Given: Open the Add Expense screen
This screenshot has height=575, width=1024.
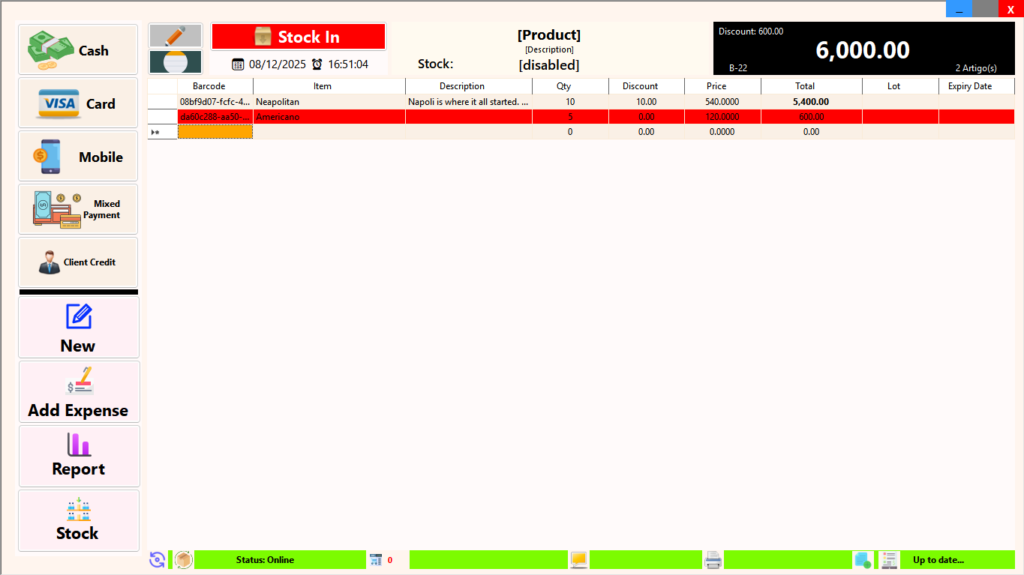Looking at the screenshot, I should click(78, 392).
